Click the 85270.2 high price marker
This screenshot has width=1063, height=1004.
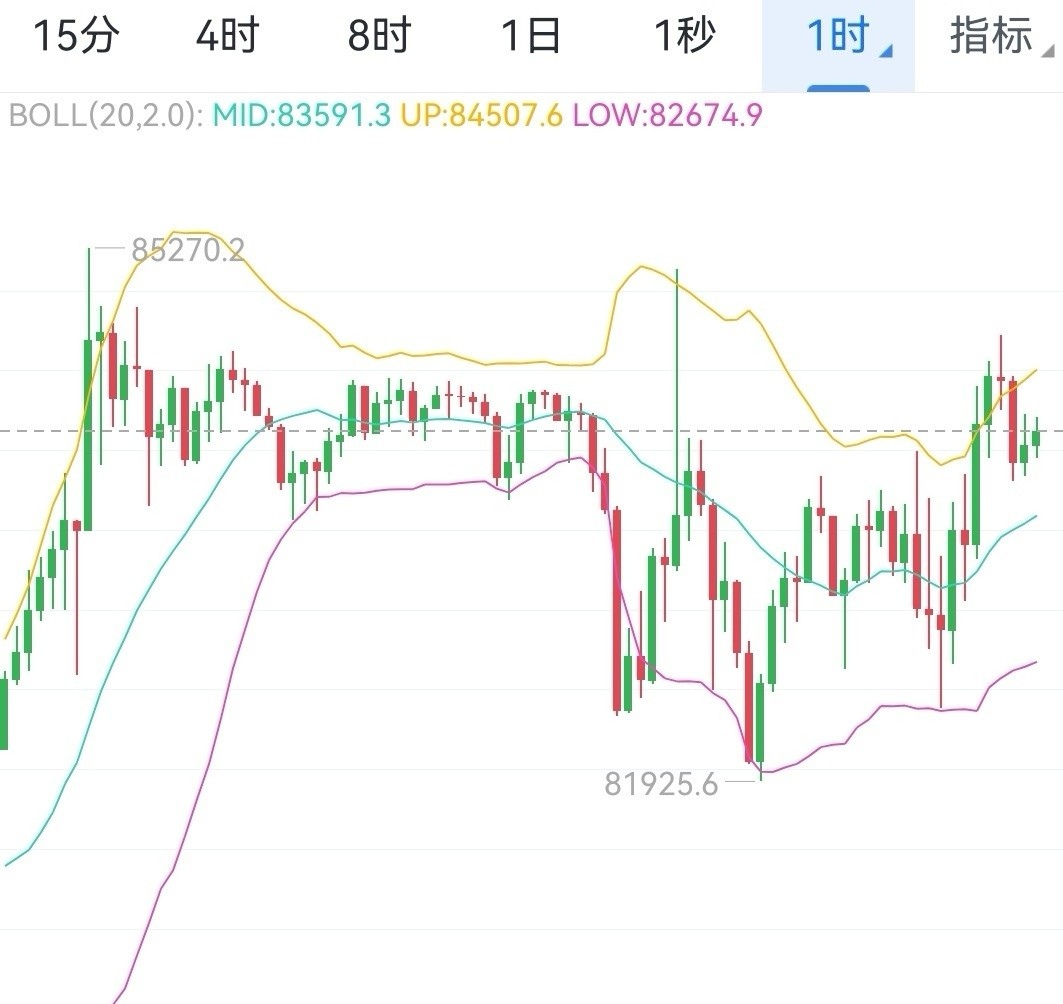[187, 250]
